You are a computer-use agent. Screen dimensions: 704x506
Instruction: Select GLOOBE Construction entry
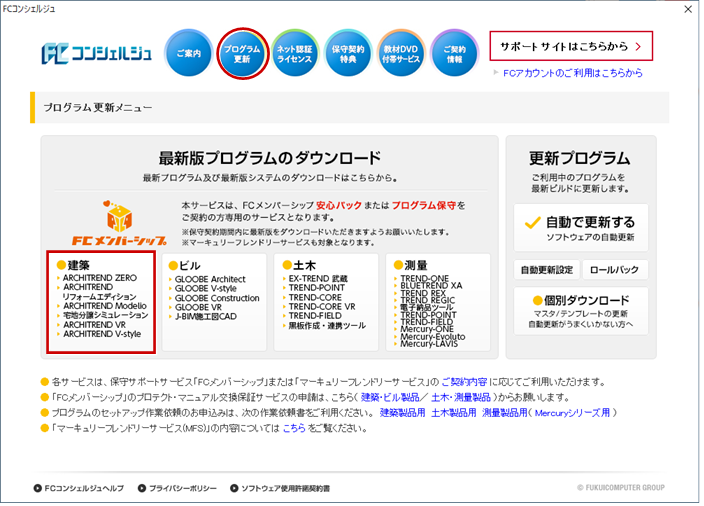pos(217,299)
